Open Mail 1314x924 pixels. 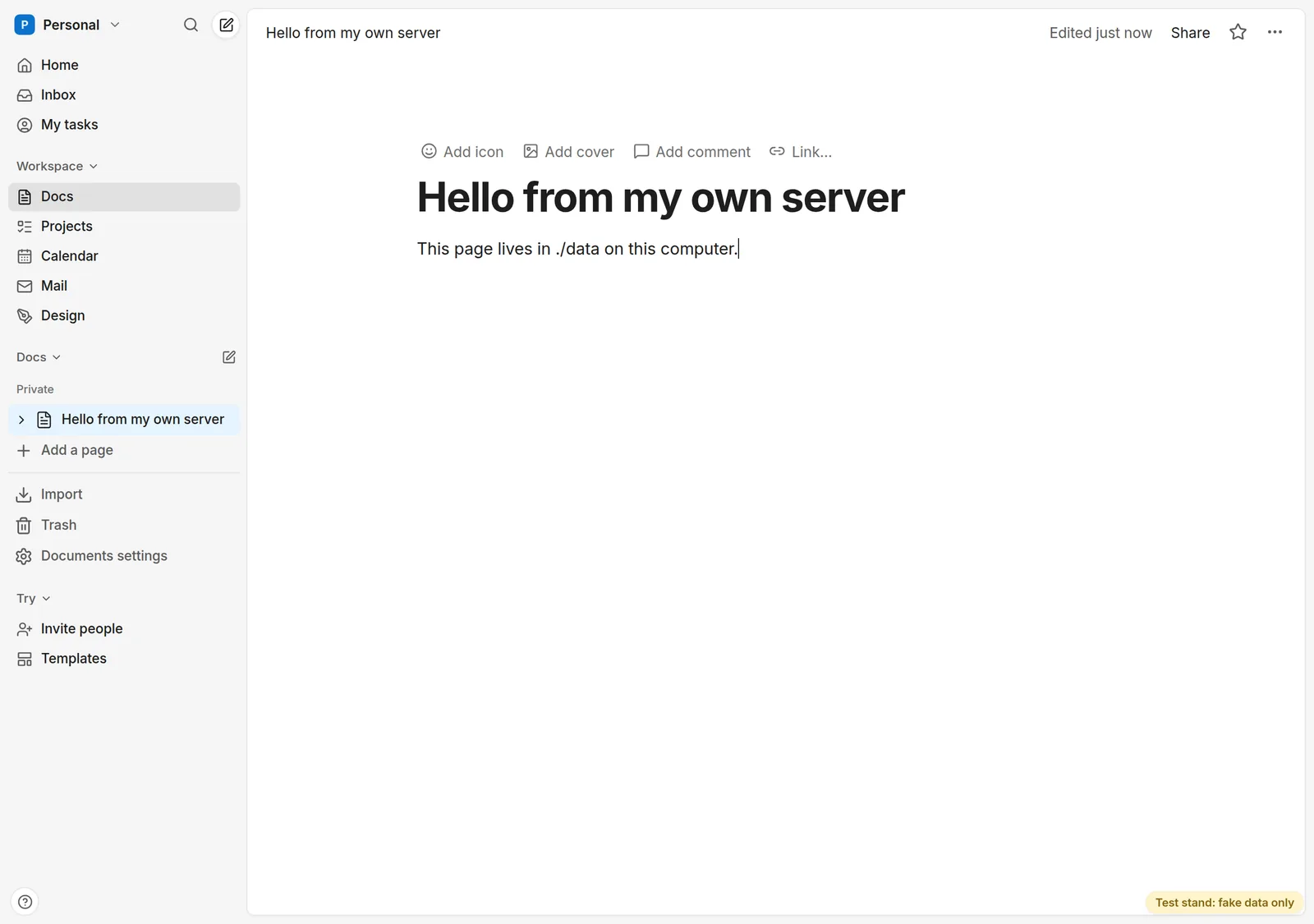point(124,286)
